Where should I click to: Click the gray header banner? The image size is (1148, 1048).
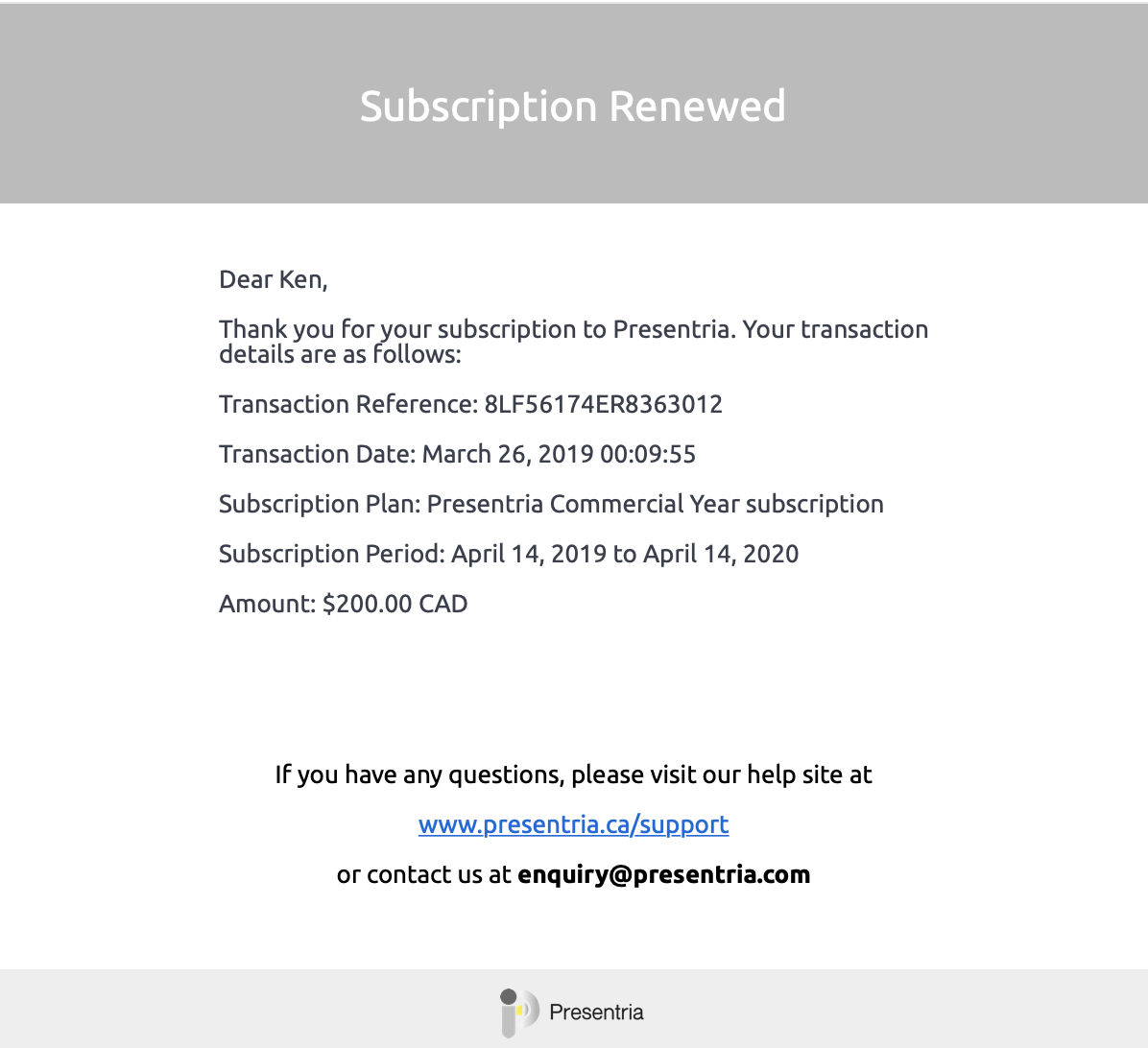pos(574,104)
